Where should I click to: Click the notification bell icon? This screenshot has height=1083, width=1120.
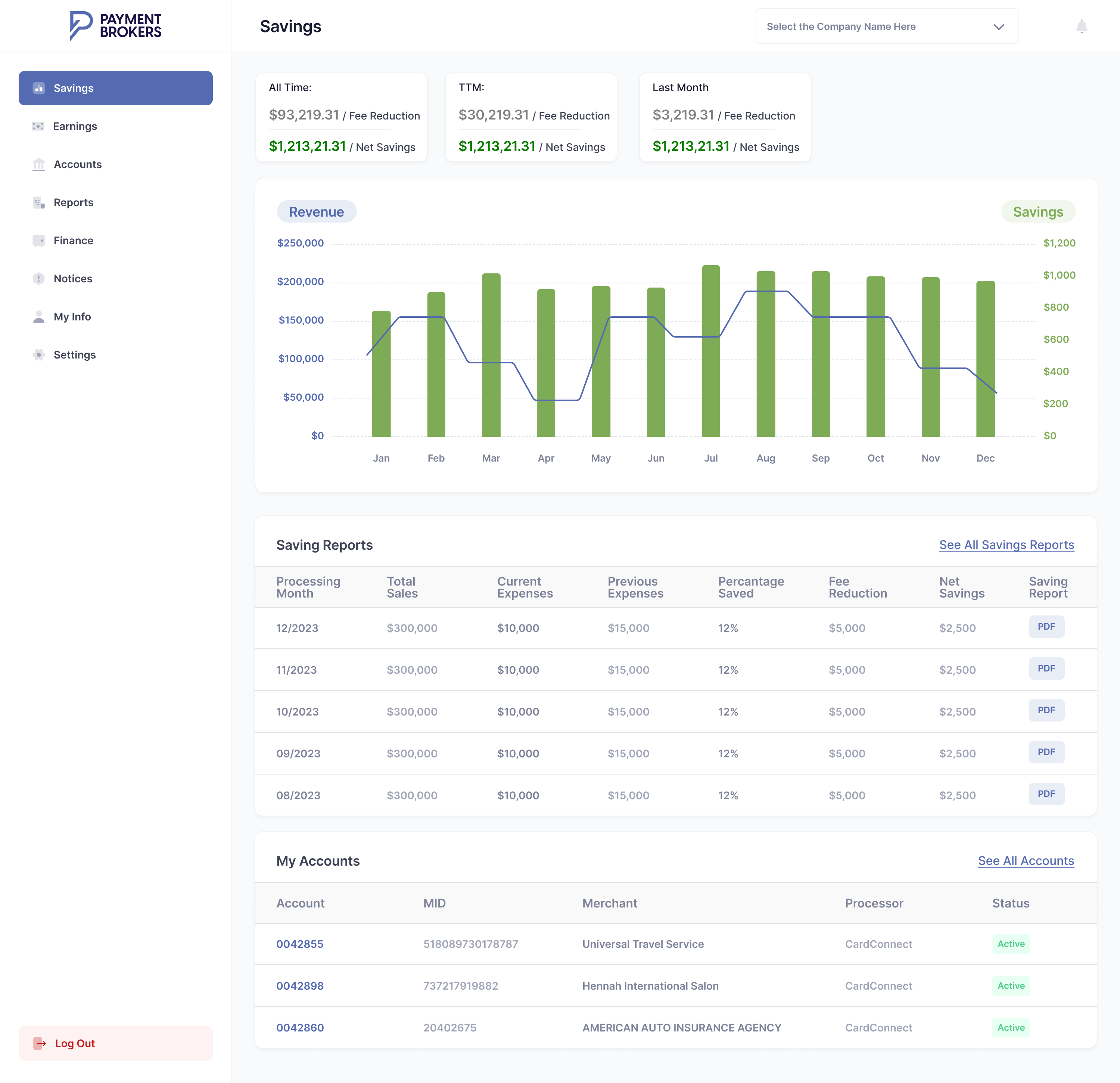[1081, 27]
